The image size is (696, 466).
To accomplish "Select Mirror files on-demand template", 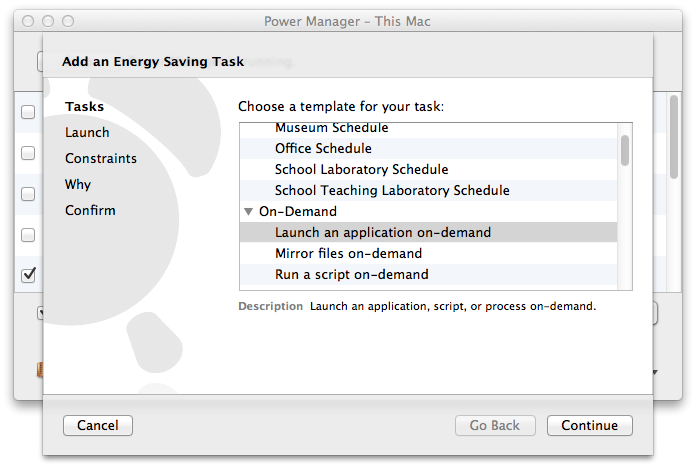I will (x=428, y=253).
